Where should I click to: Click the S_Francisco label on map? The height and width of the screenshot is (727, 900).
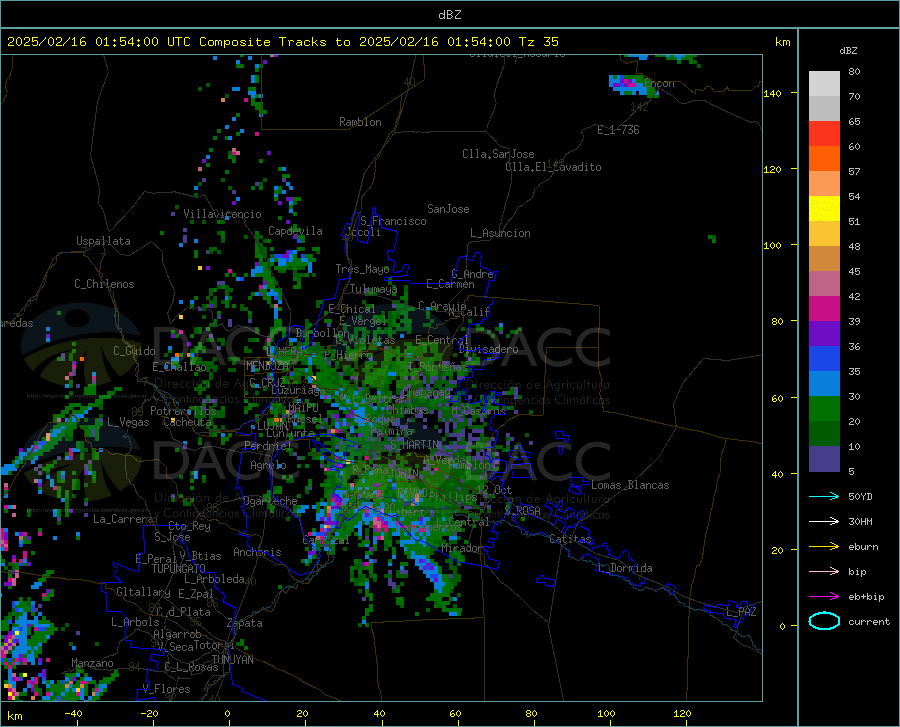pos(393,221)
